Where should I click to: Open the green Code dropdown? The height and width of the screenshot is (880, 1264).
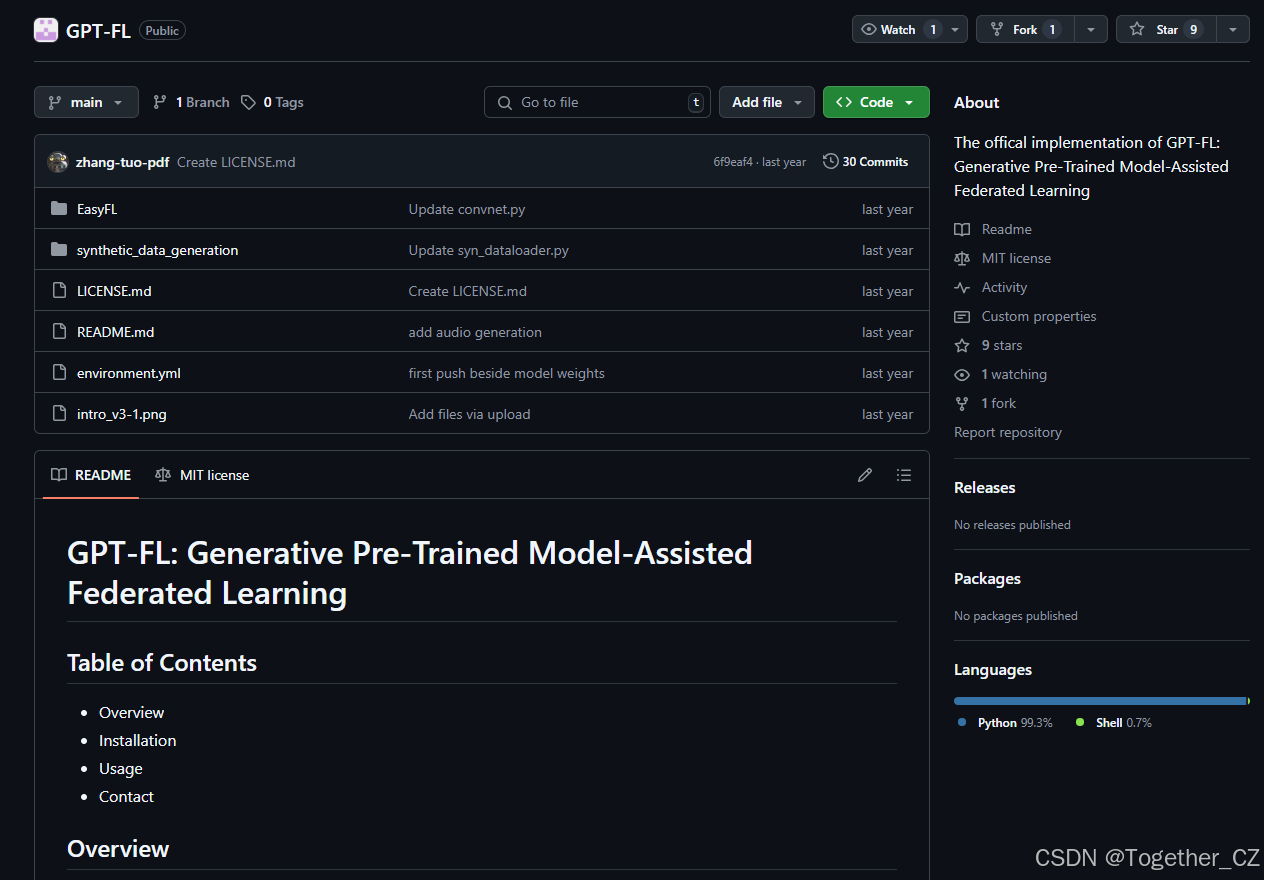pos(875,101)
